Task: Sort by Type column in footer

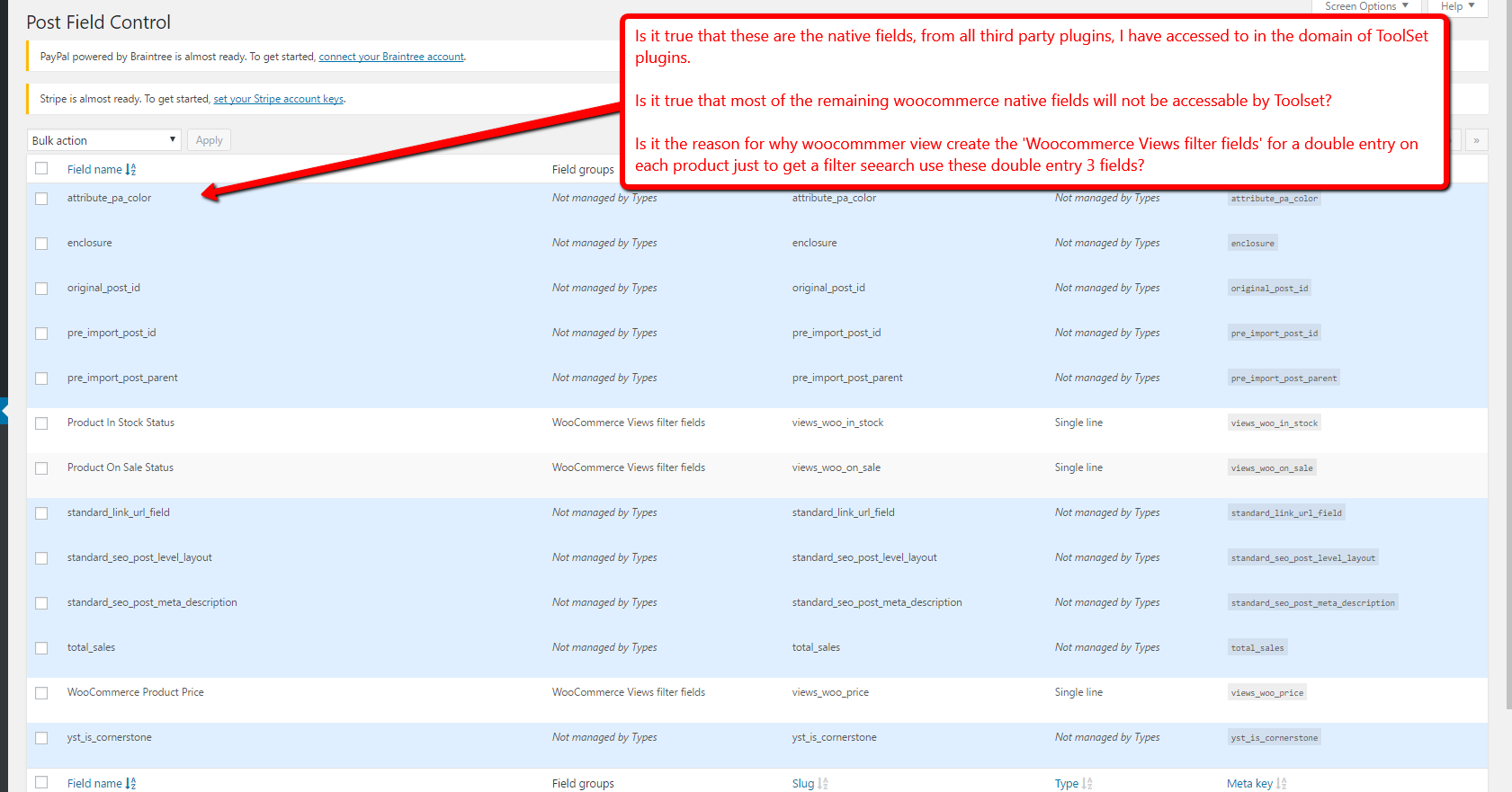Action: pyautogui.click(x=1073, y=783)
